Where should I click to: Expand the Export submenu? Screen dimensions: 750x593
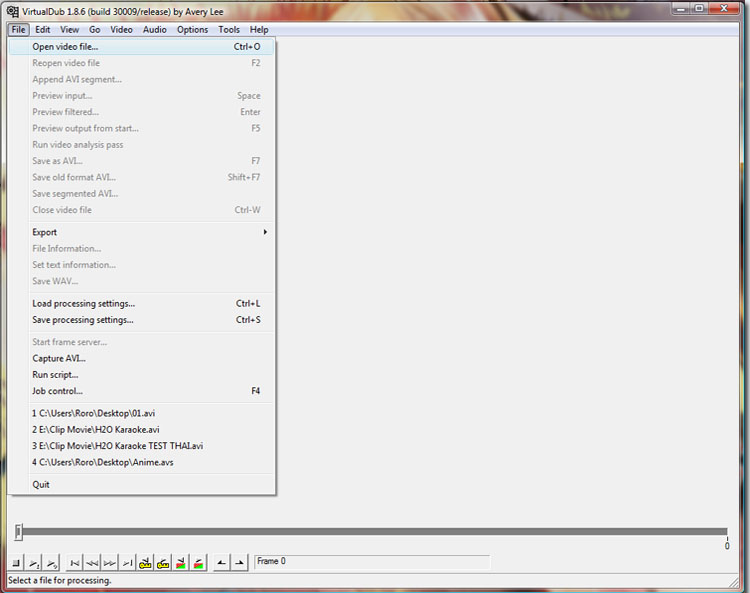[x=149, y=232]
